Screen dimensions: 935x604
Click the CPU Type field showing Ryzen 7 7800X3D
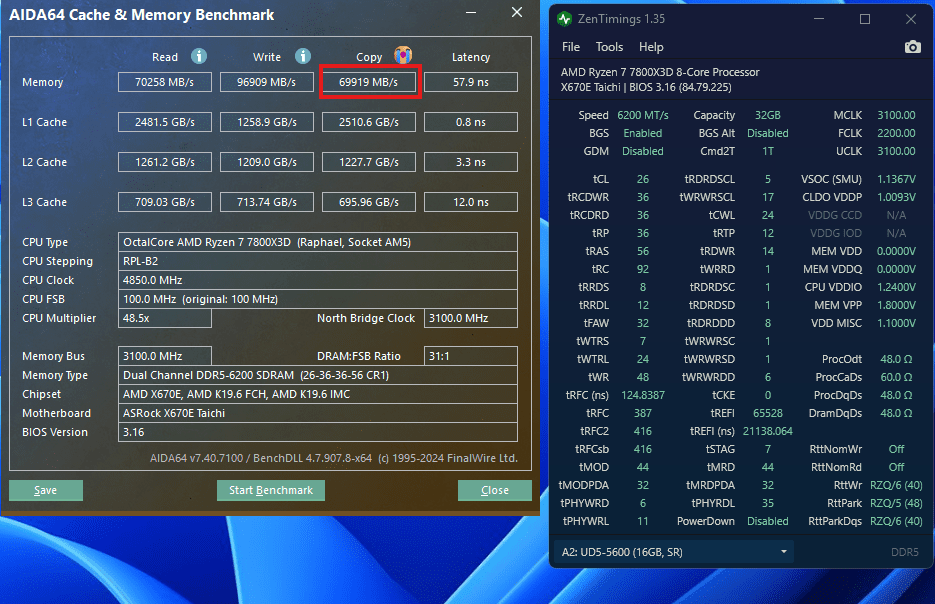pos(318,242)
